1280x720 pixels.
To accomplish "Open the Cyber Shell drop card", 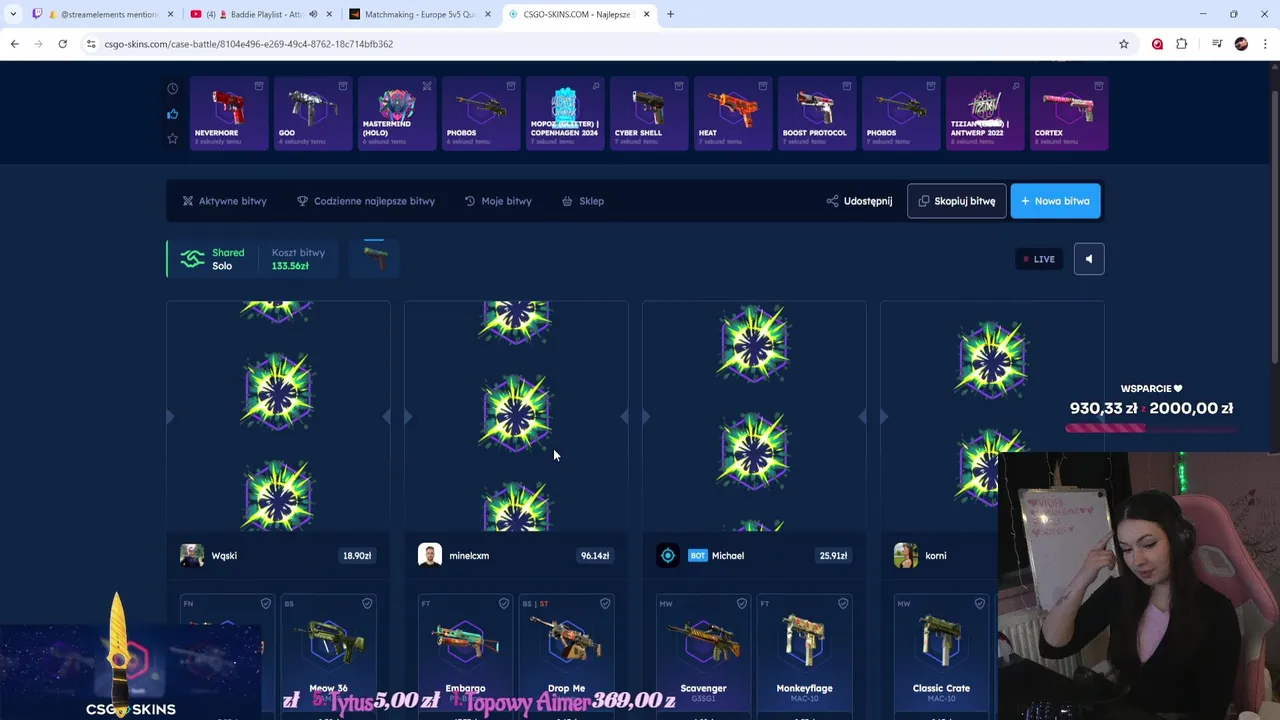I will click(648, 114).
